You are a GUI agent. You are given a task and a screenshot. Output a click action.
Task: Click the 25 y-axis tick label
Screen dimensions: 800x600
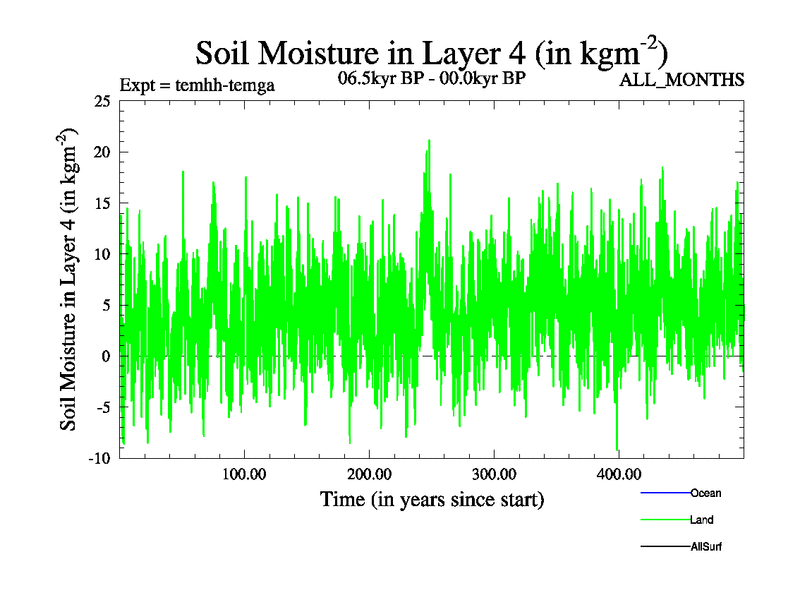tap(101, 101)
